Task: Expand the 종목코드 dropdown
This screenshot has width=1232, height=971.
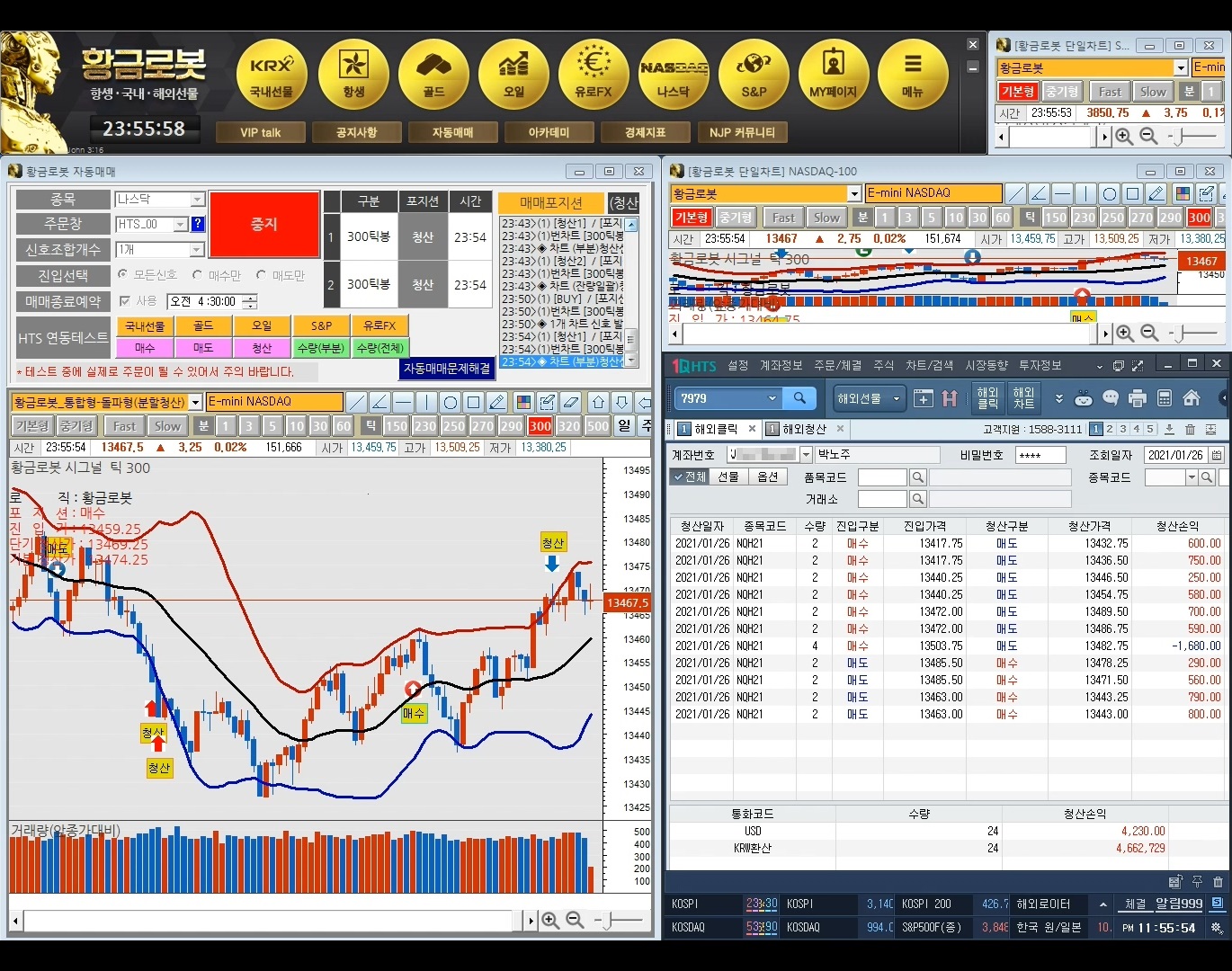Action: (1192, 477)
